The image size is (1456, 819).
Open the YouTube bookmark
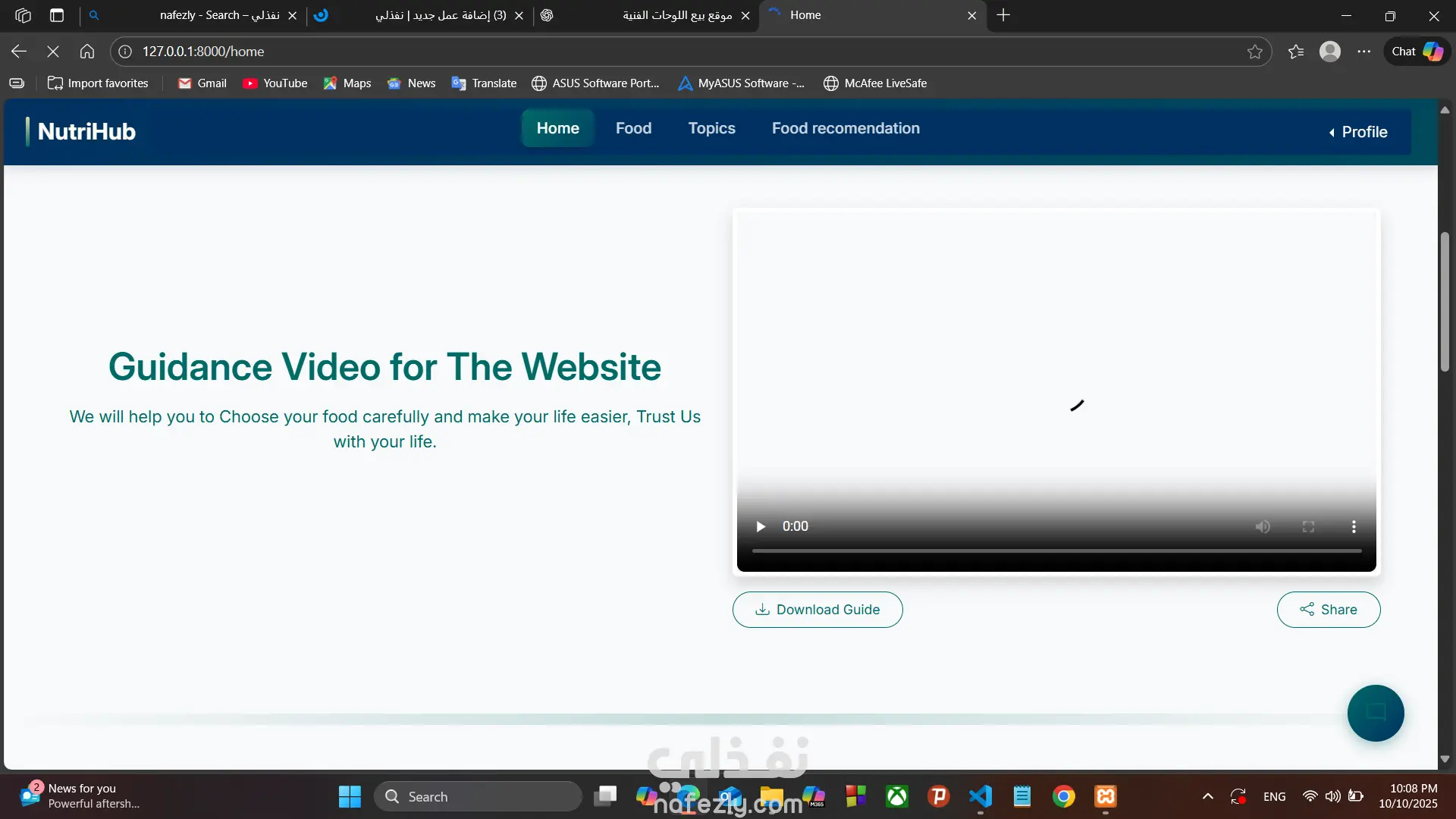(x=275, y=83)
